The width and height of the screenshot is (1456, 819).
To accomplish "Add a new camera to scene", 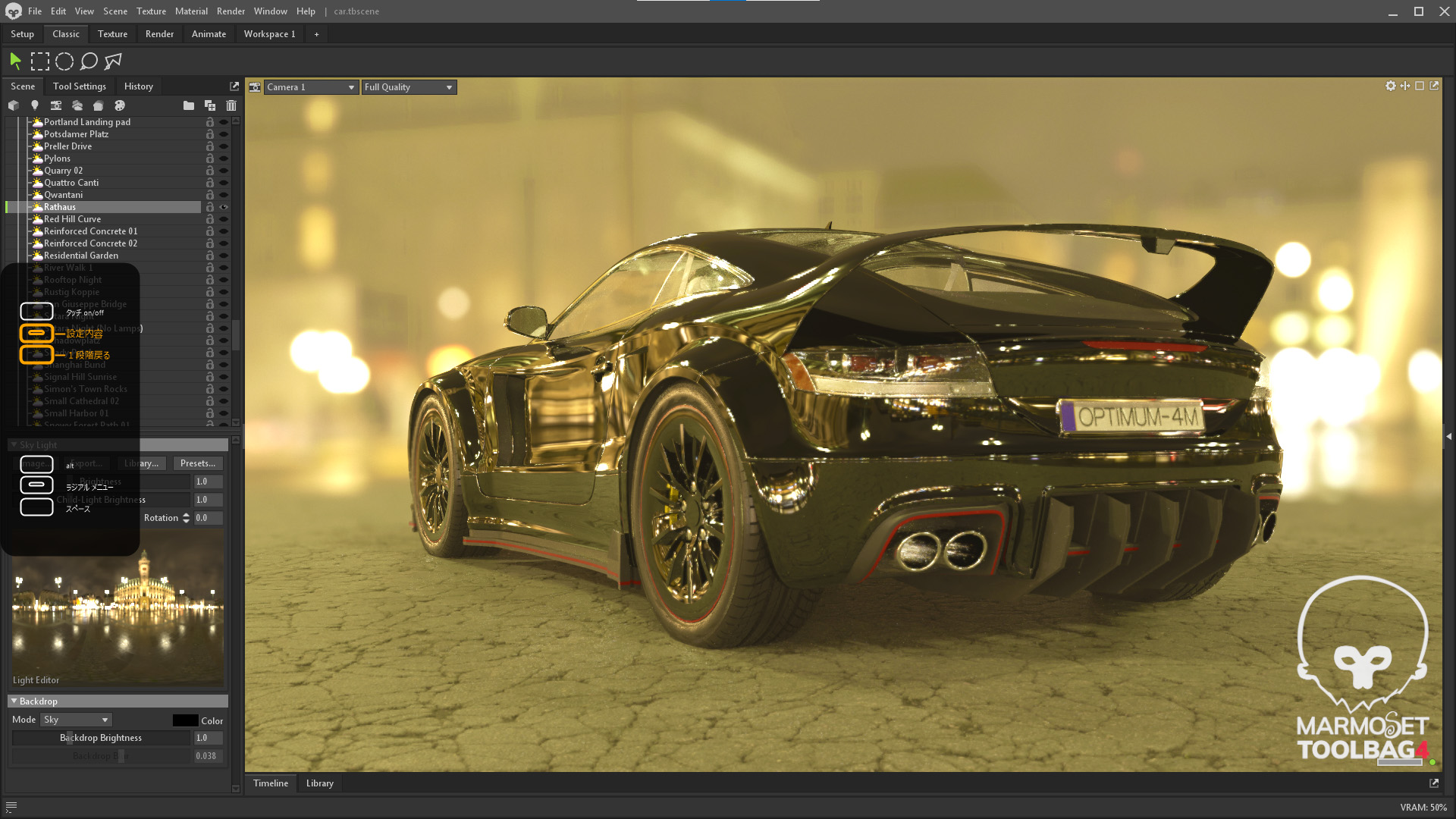I will pyautogui.click(x=56, y=105).
